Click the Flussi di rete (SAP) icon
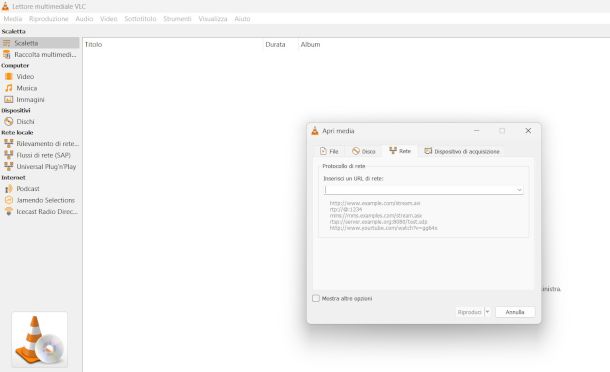This screenshot has width=610, height=372. coord(9,155)
